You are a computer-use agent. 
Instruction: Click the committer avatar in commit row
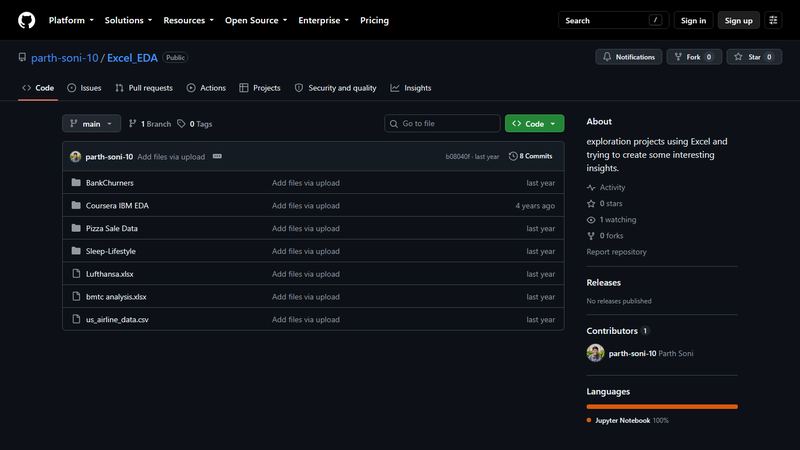pos(76,157)
